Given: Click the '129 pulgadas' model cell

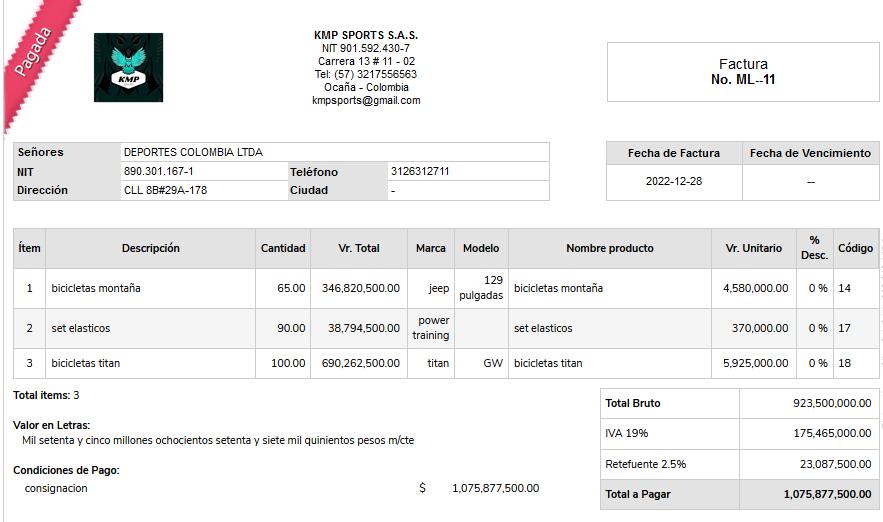Looking at the screenshot, I should [481, 288].
